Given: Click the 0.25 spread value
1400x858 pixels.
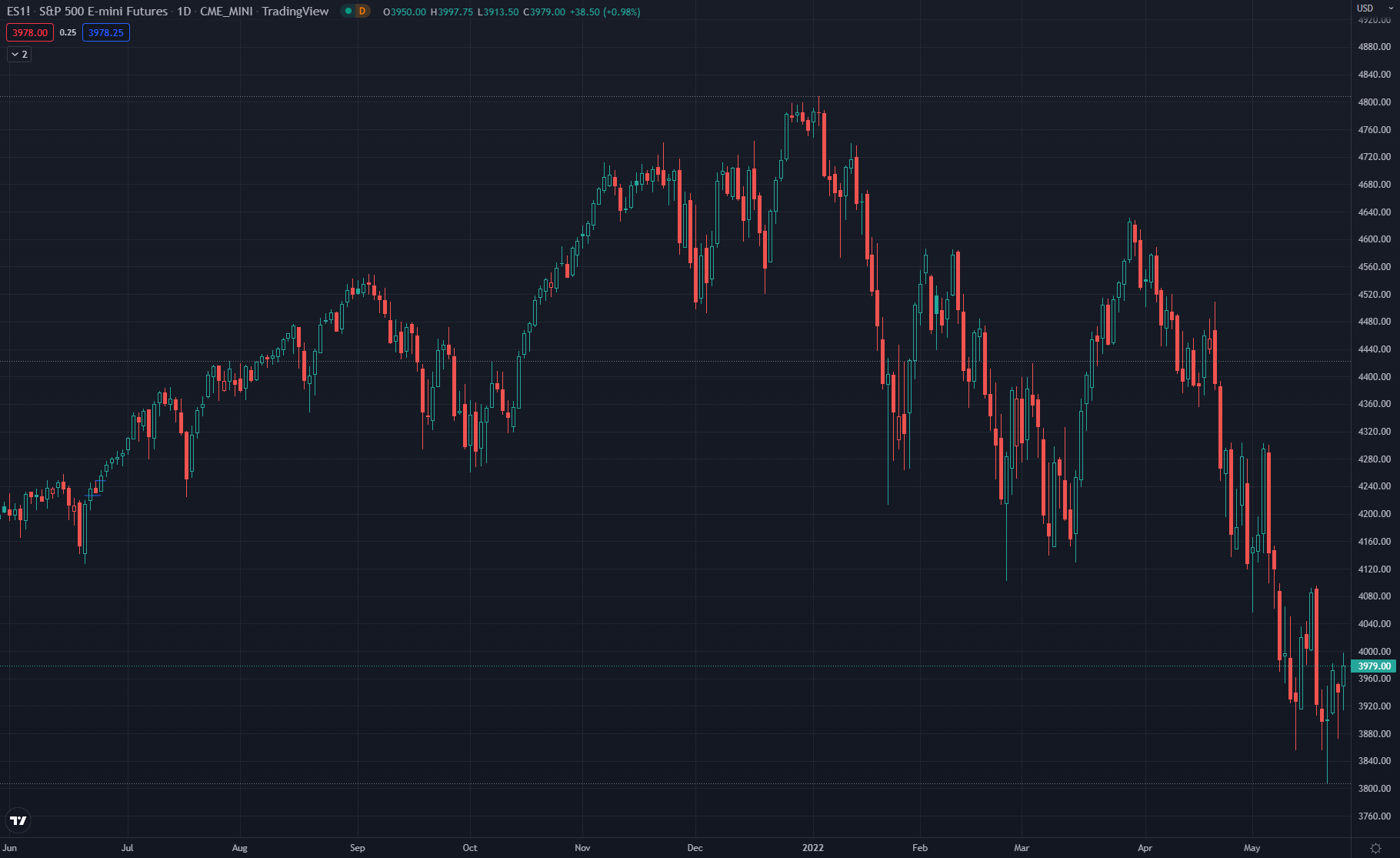Looking at the screenshot, I should [x=68, y=32].
